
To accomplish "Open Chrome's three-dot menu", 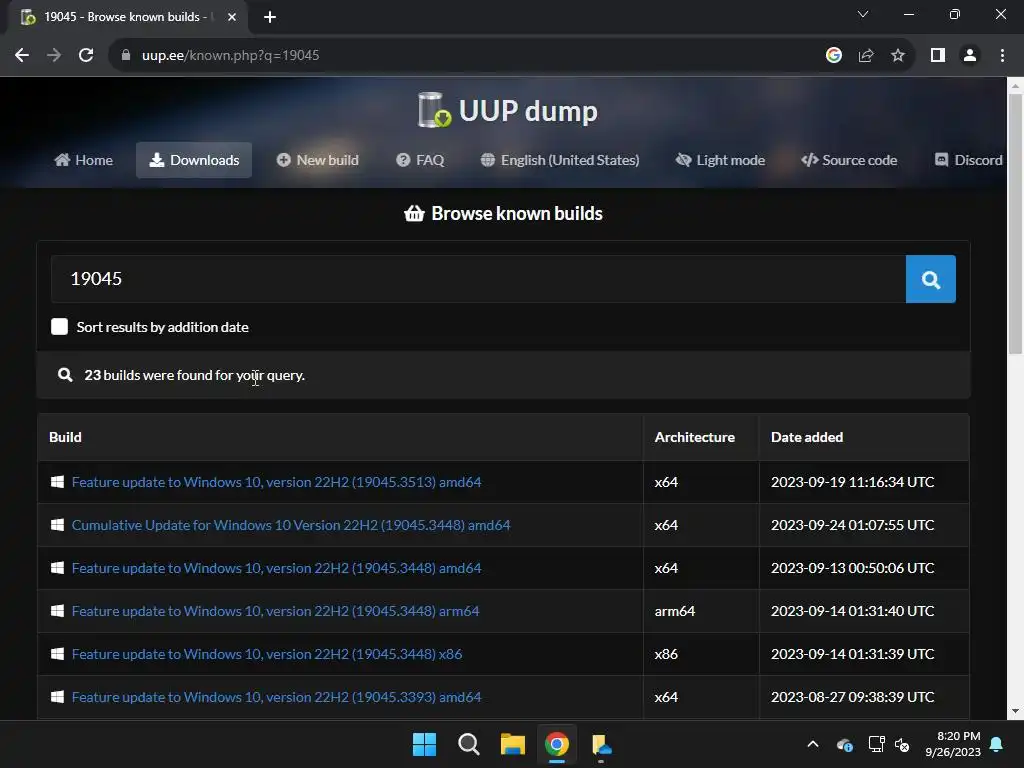I will click(x=1002, y=56).
